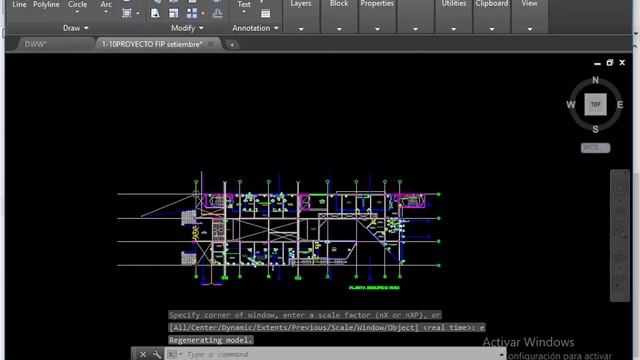This screenshot has width=640, height=360.
Task: Click N on the ViewCube compass
Action: coord(596,80)
